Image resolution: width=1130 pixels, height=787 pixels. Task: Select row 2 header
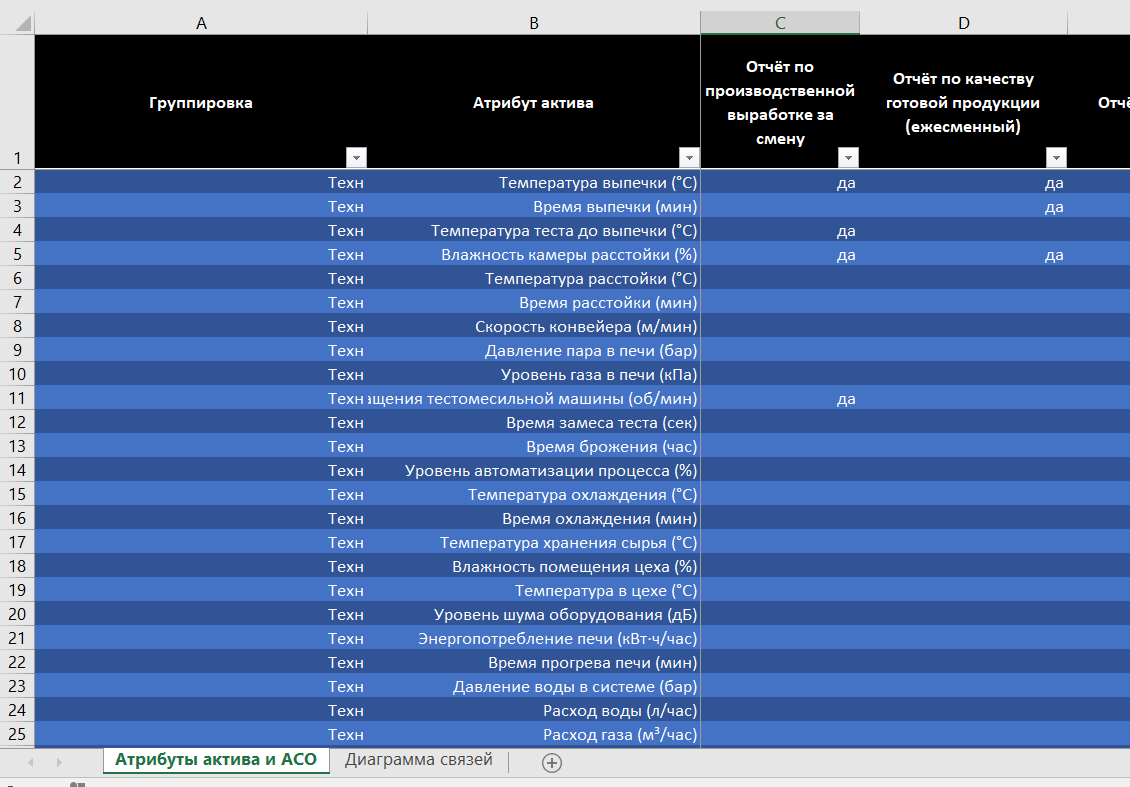(17, 182)
